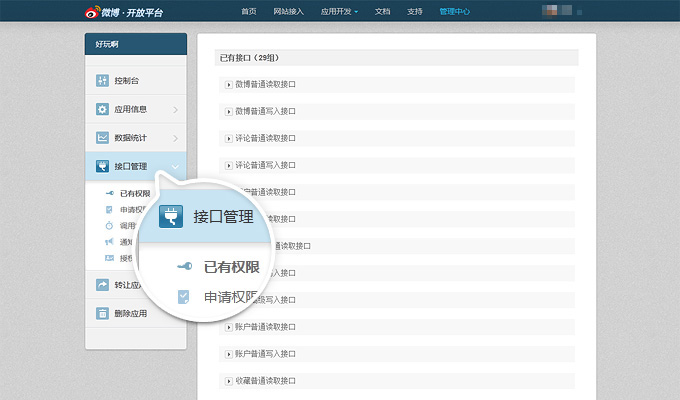The height and width of the screenshot is (400, 680).
Task: Open 管理中心 in top navigation
Action: pos(454,12)
